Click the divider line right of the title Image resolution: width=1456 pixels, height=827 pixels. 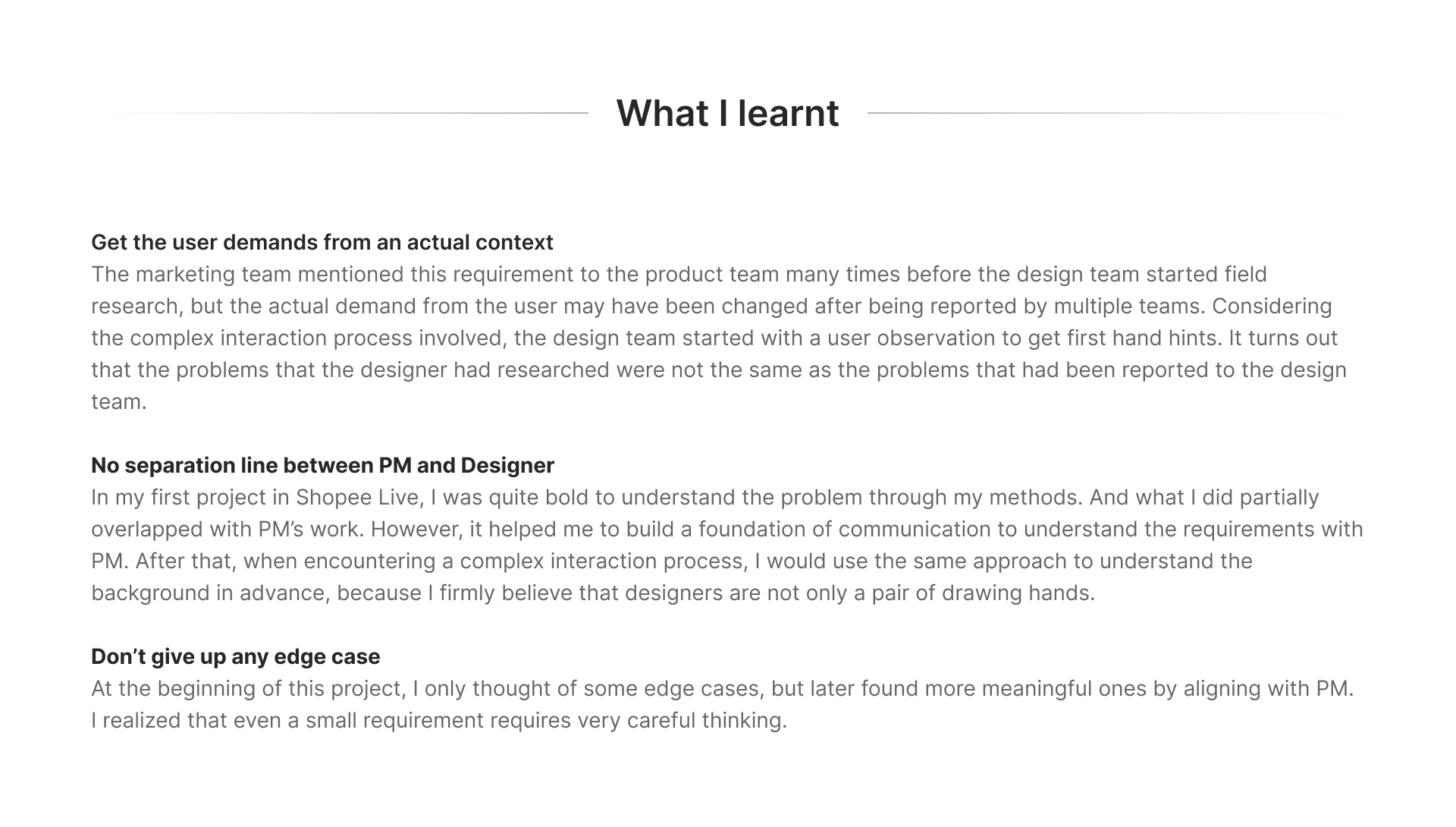point(1111,113)
